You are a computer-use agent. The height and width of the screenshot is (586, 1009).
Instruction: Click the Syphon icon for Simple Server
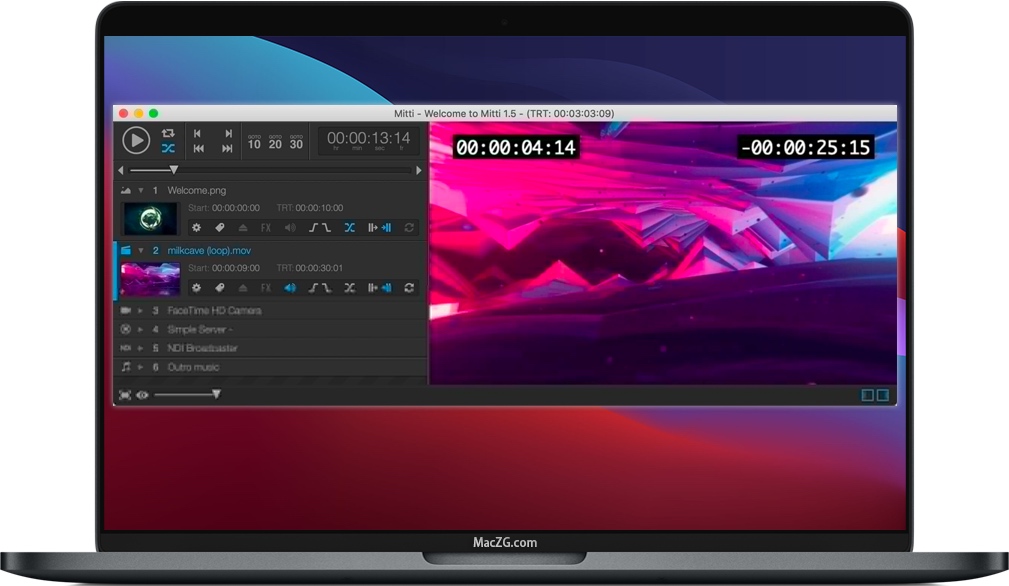click(x=125, y=329)
